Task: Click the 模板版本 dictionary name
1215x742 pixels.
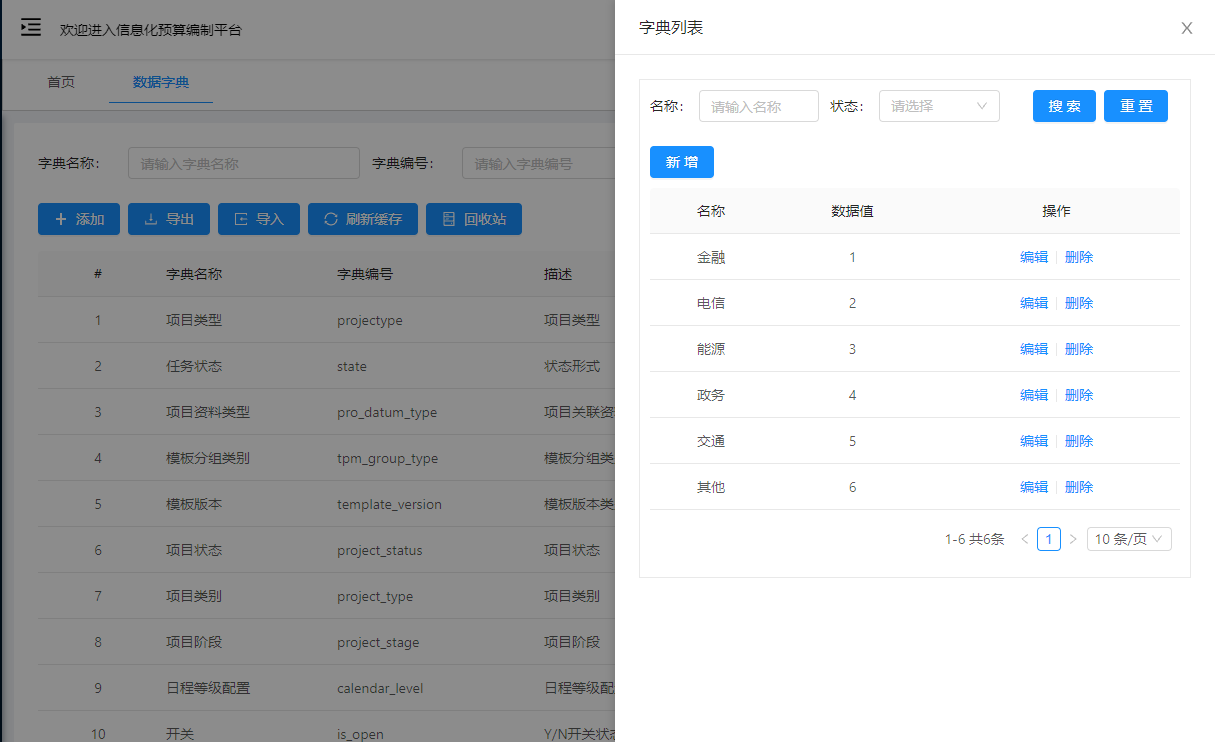Action: (194, 504)
